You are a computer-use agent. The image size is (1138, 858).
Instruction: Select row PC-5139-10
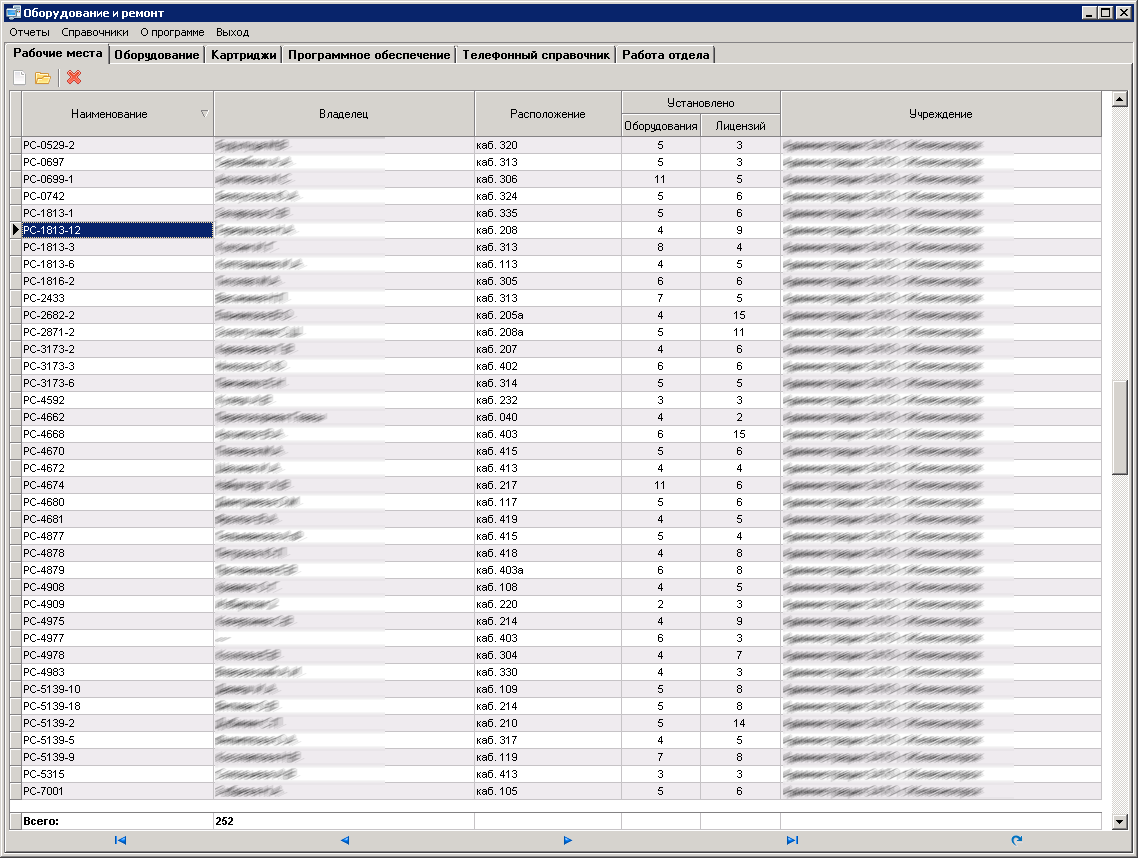(x=556, y=689)
